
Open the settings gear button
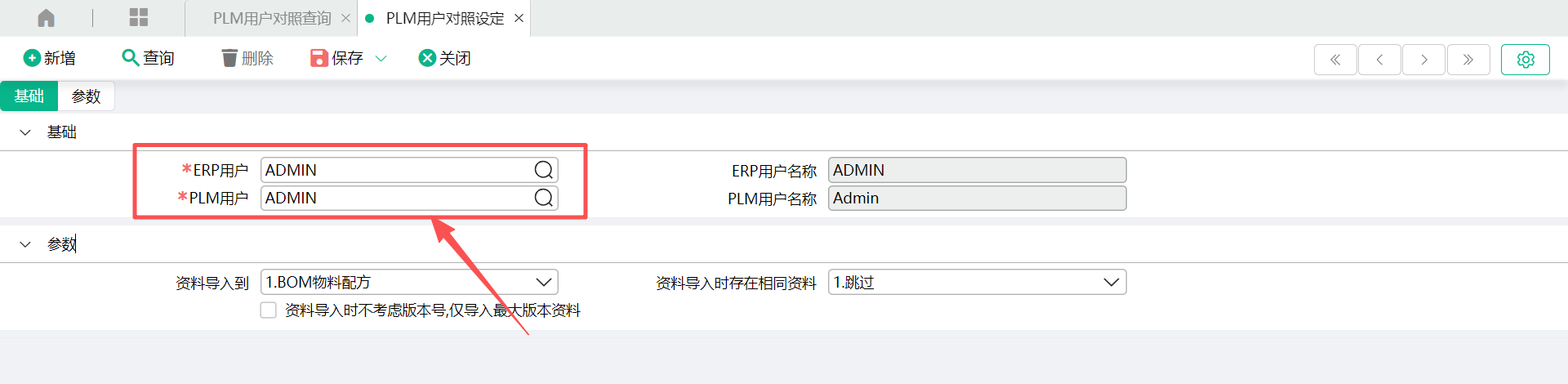[1525, 60]
